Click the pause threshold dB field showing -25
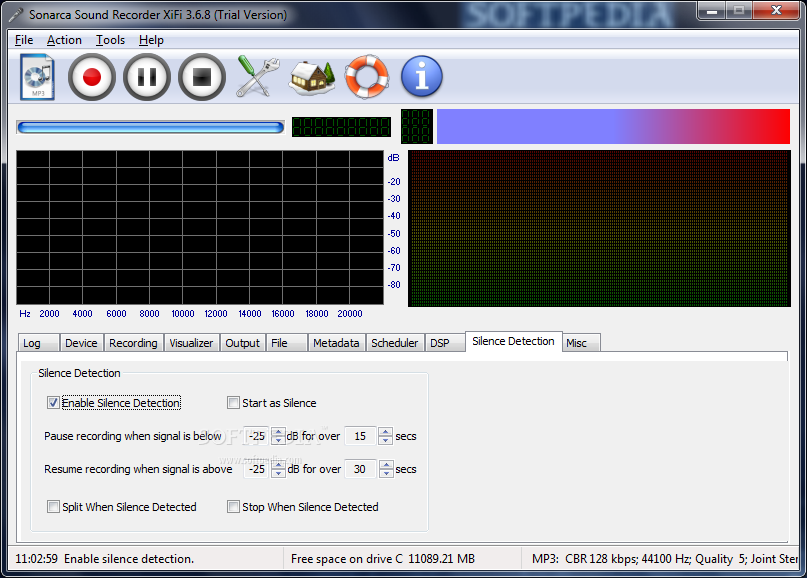This screenshot has width=807, height=578. click(x=256, y=436)
